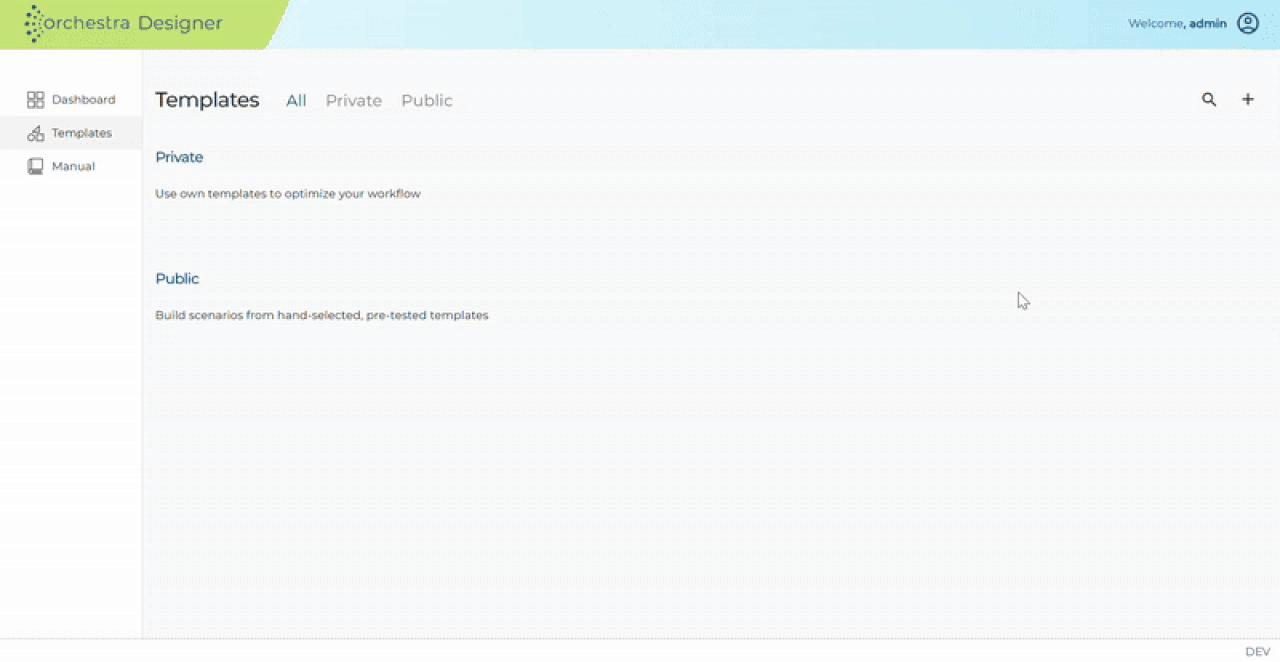The image size is (1280, 662).
Task: Switch to the All tab
Action: (296, 101)
